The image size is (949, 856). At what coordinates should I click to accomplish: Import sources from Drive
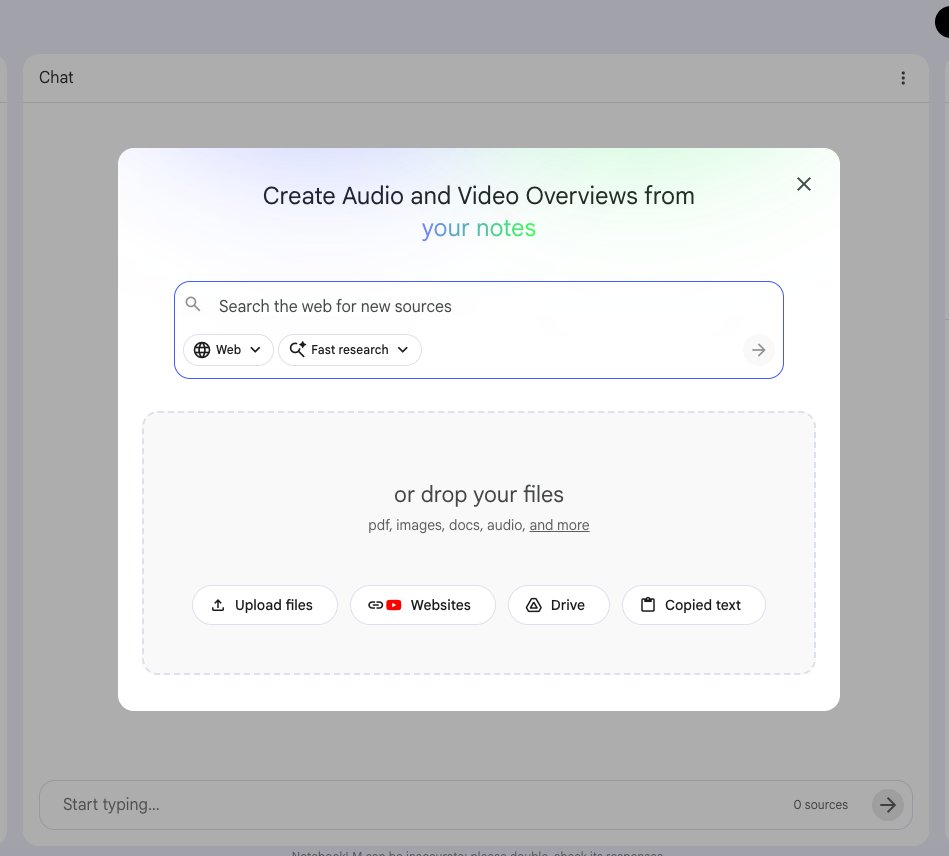(559, 605)
